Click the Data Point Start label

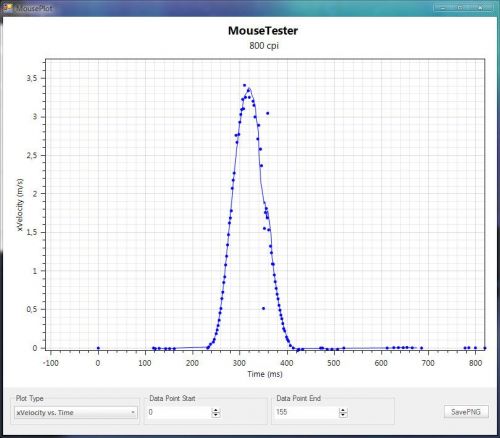pyautogui.click(x=172, y=398)
